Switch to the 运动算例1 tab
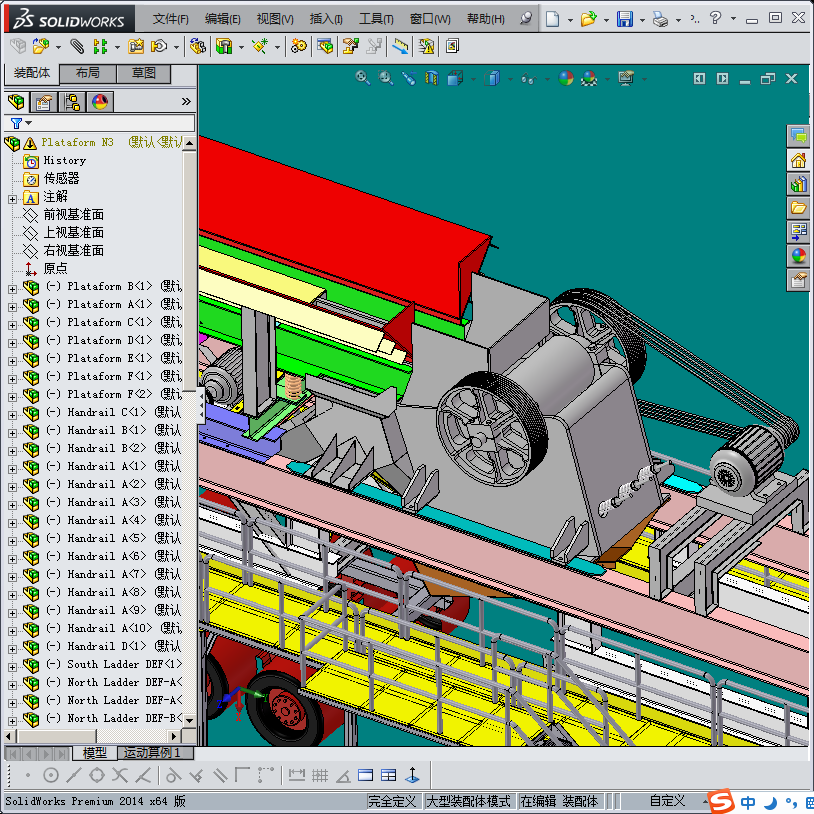Viewport: 814px width, 814px height. (x=150, y=752)
